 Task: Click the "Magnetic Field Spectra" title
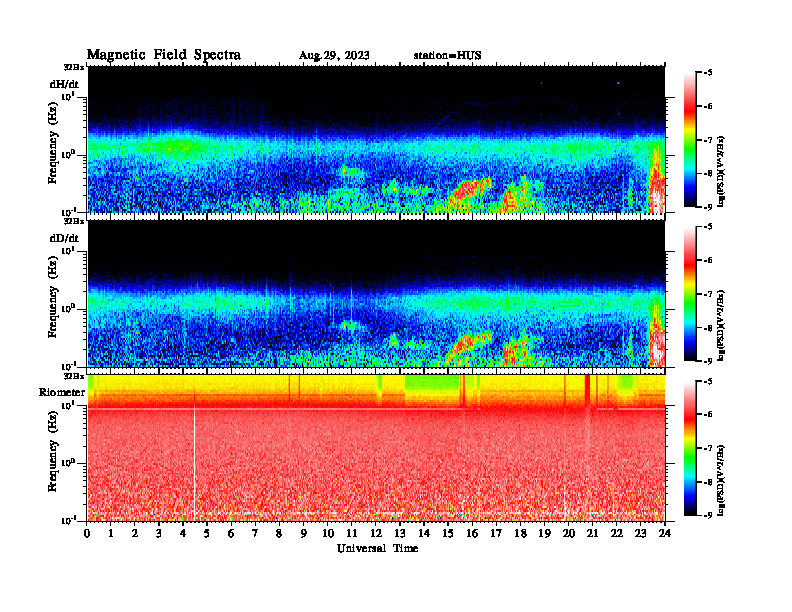164,55
